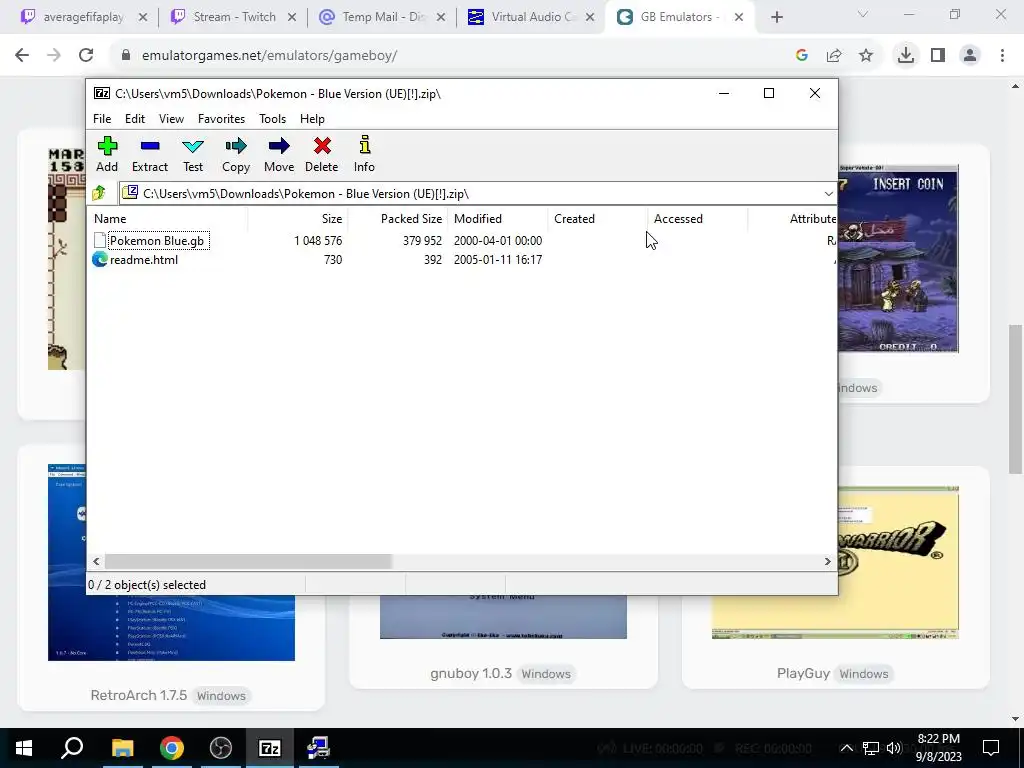Open Windows Start menu

24,748
